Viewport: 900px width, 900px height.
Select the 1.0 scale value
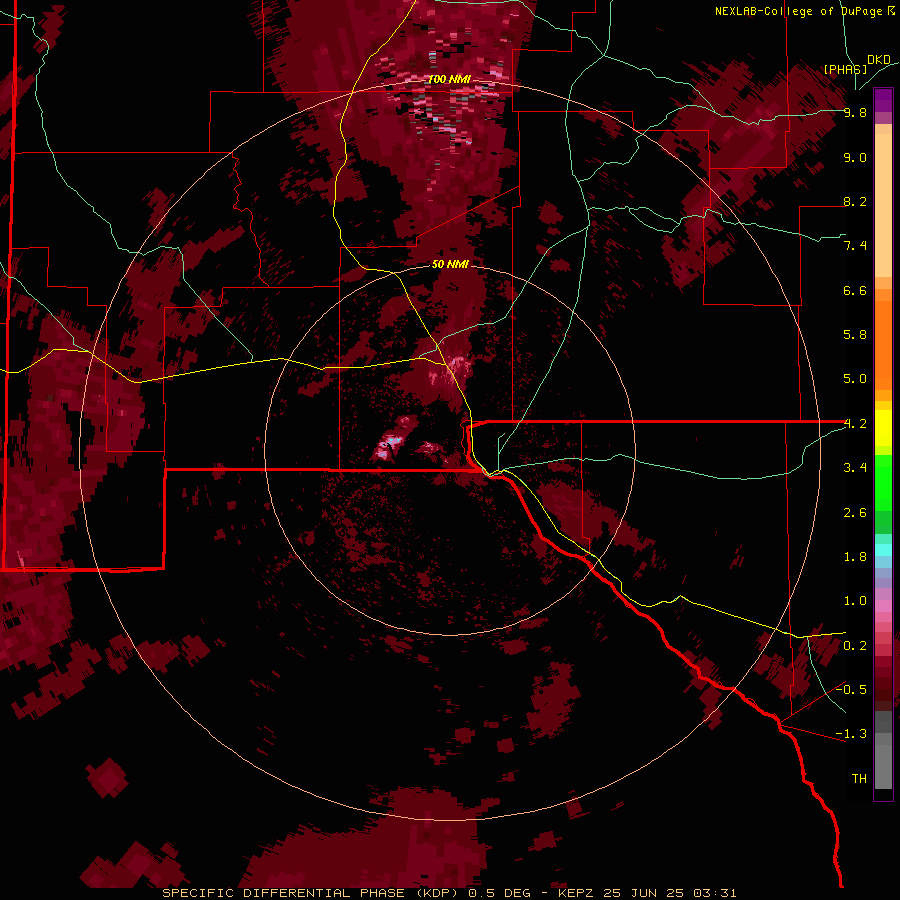(855, 601)
